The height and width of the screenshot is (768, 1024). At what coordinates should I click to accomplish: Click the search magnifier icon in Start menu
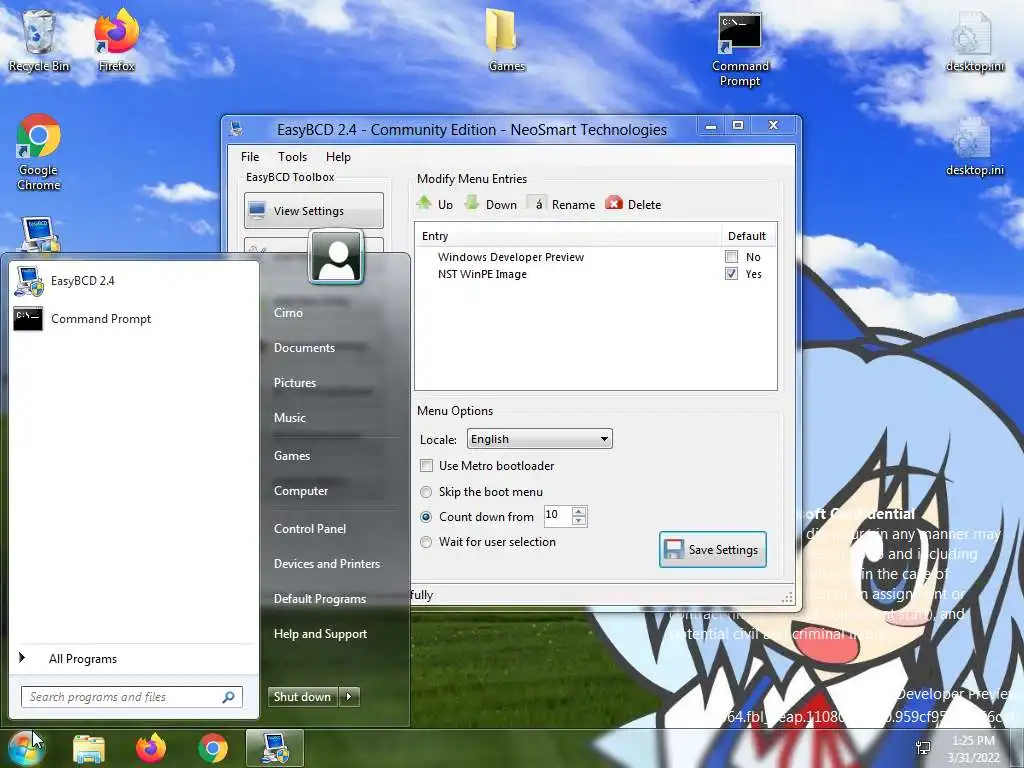click(x=229, y=697)
